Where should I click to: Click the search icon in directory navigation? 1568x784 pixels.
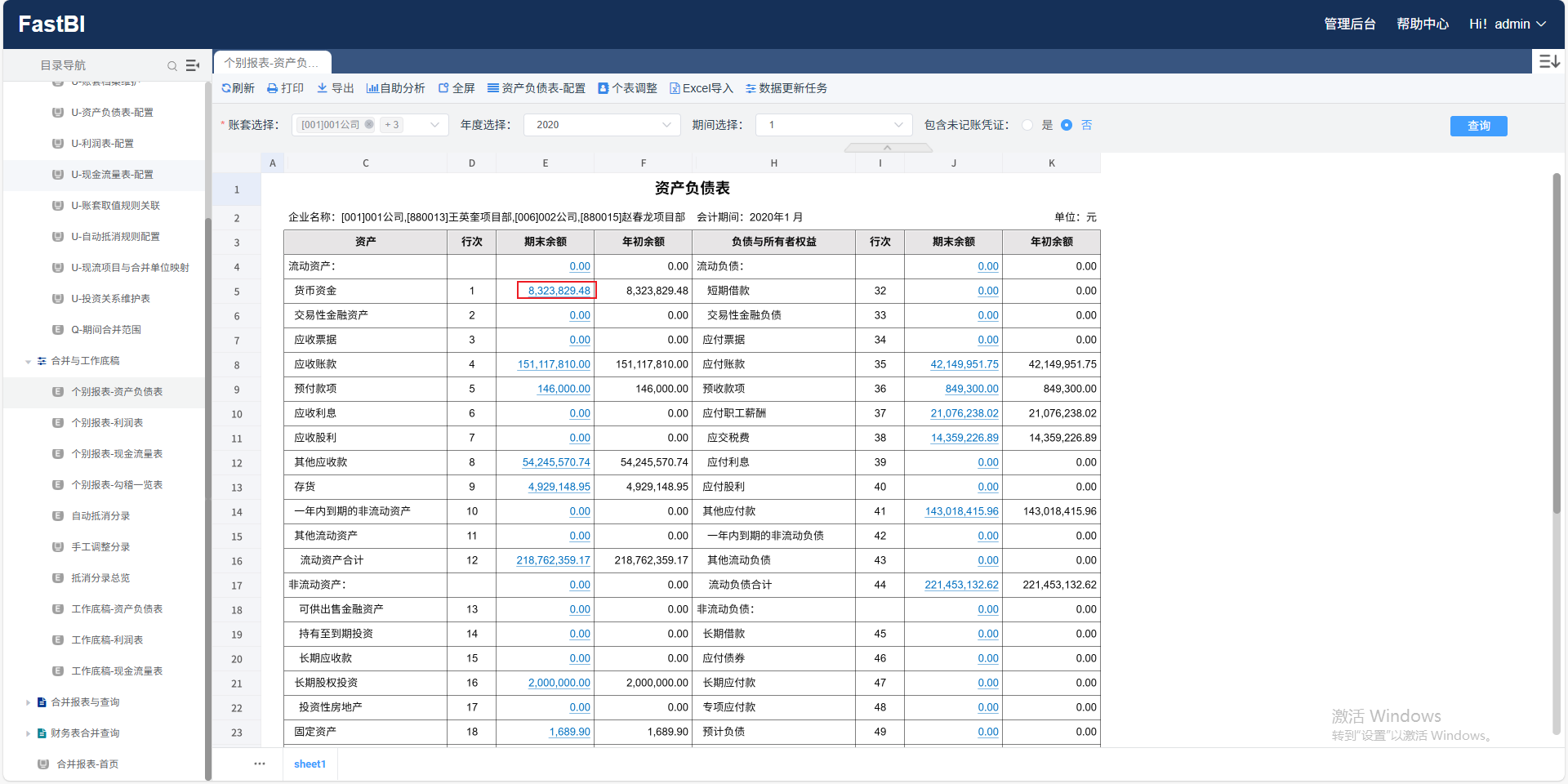click(172, 66)
